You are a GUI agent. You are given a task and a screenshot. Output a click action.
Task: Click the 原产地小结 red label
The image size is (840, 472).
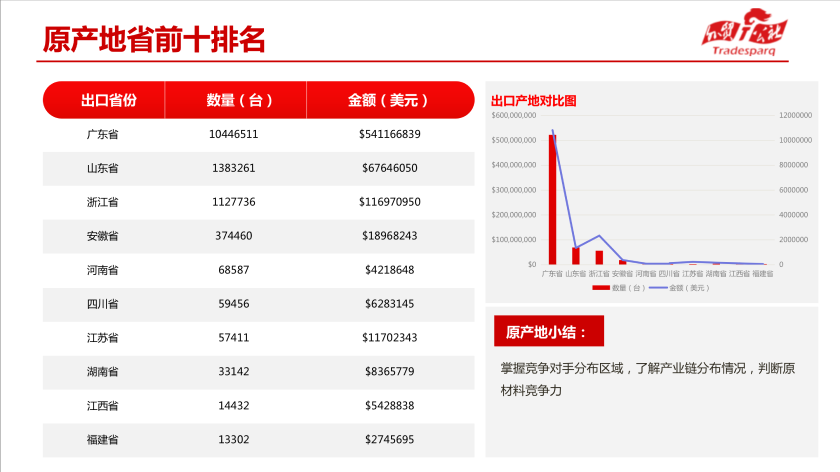[x=549, y=331]
